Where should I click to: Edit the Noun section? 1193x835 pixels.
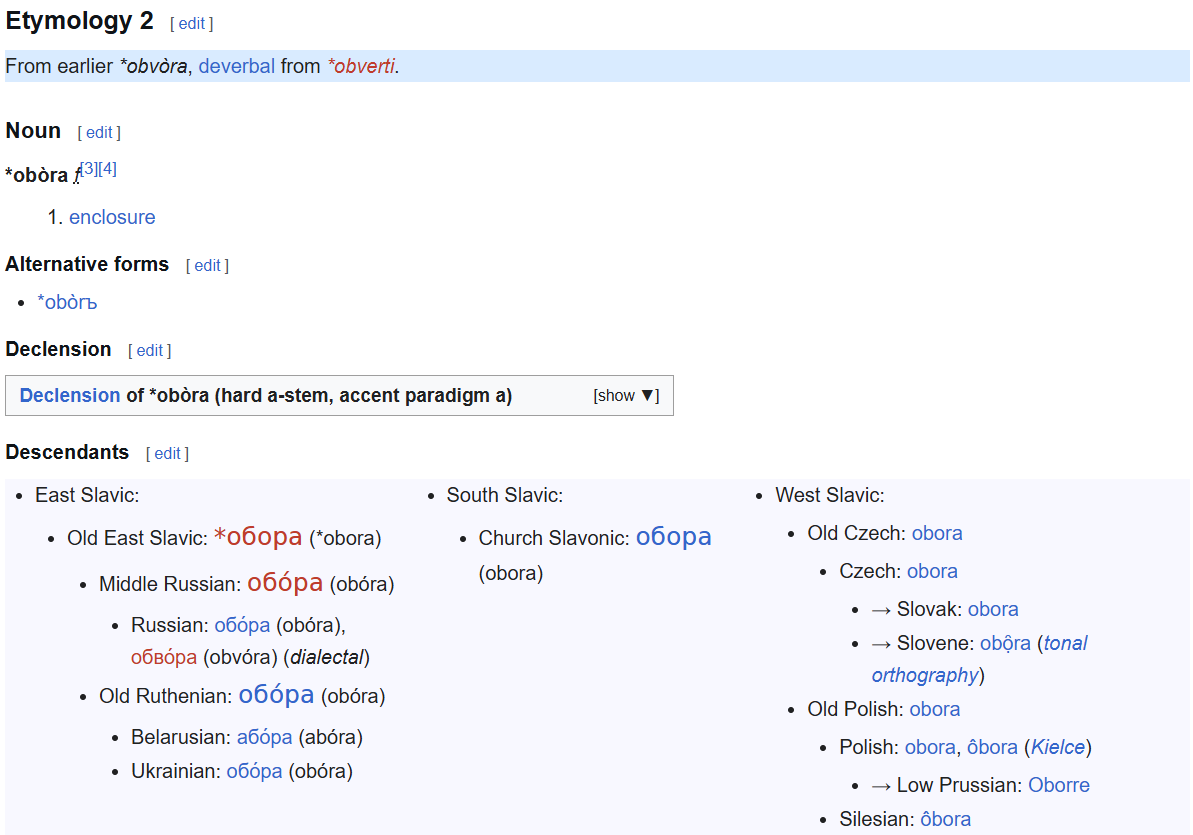pos(99,132)
